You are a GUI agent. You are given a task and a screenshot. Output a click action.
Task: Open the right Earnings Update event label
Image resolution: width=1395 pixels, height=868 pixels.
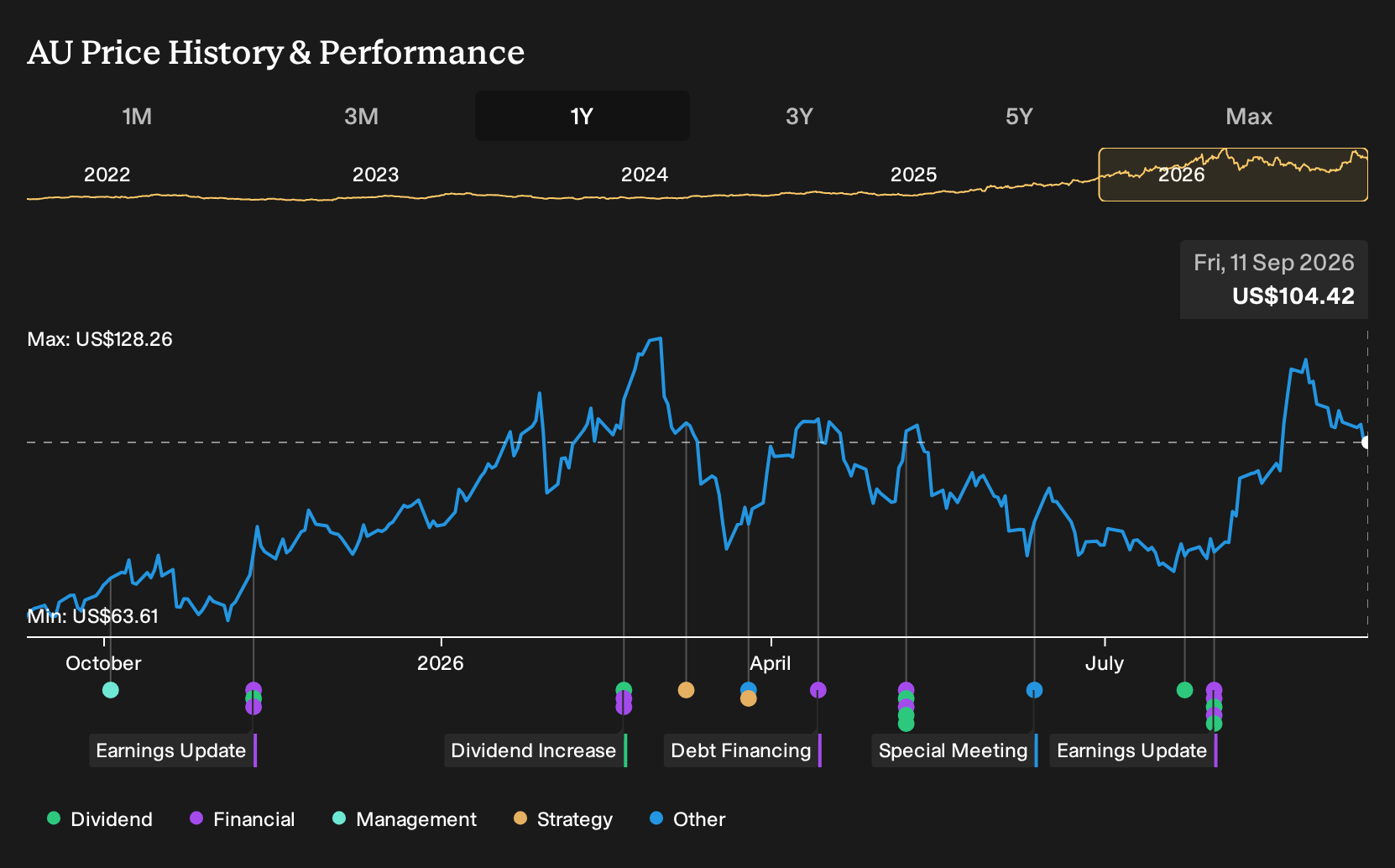click(1132, 750)
